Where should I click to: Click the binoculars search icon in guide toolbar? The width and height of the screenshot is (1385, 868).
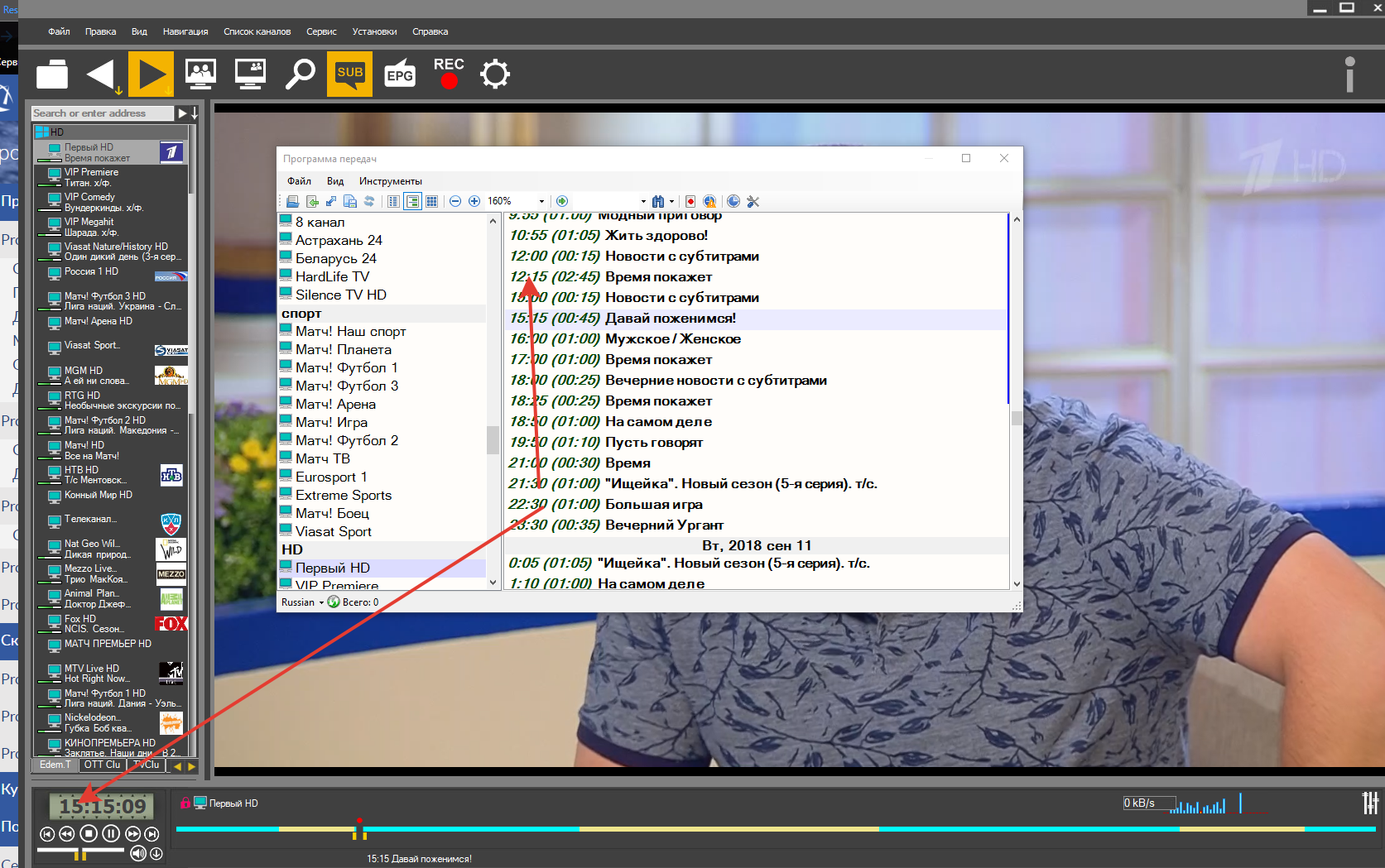pyautogui.click(x=658, y=201)
